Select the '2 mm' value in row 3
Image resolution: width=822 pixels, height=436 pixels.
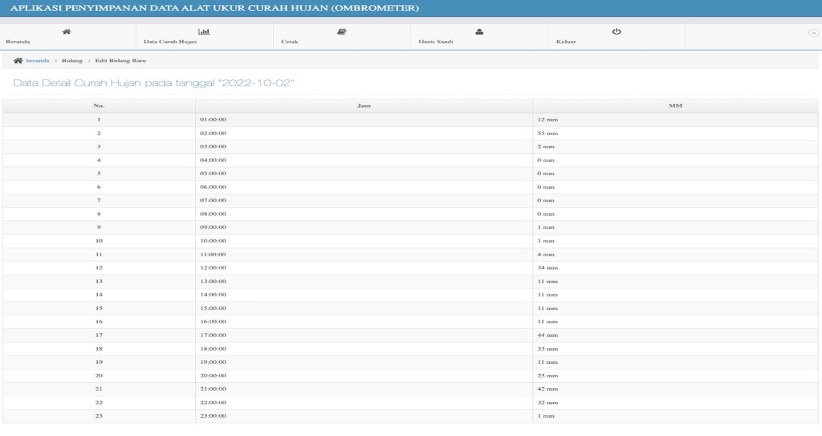546,147
